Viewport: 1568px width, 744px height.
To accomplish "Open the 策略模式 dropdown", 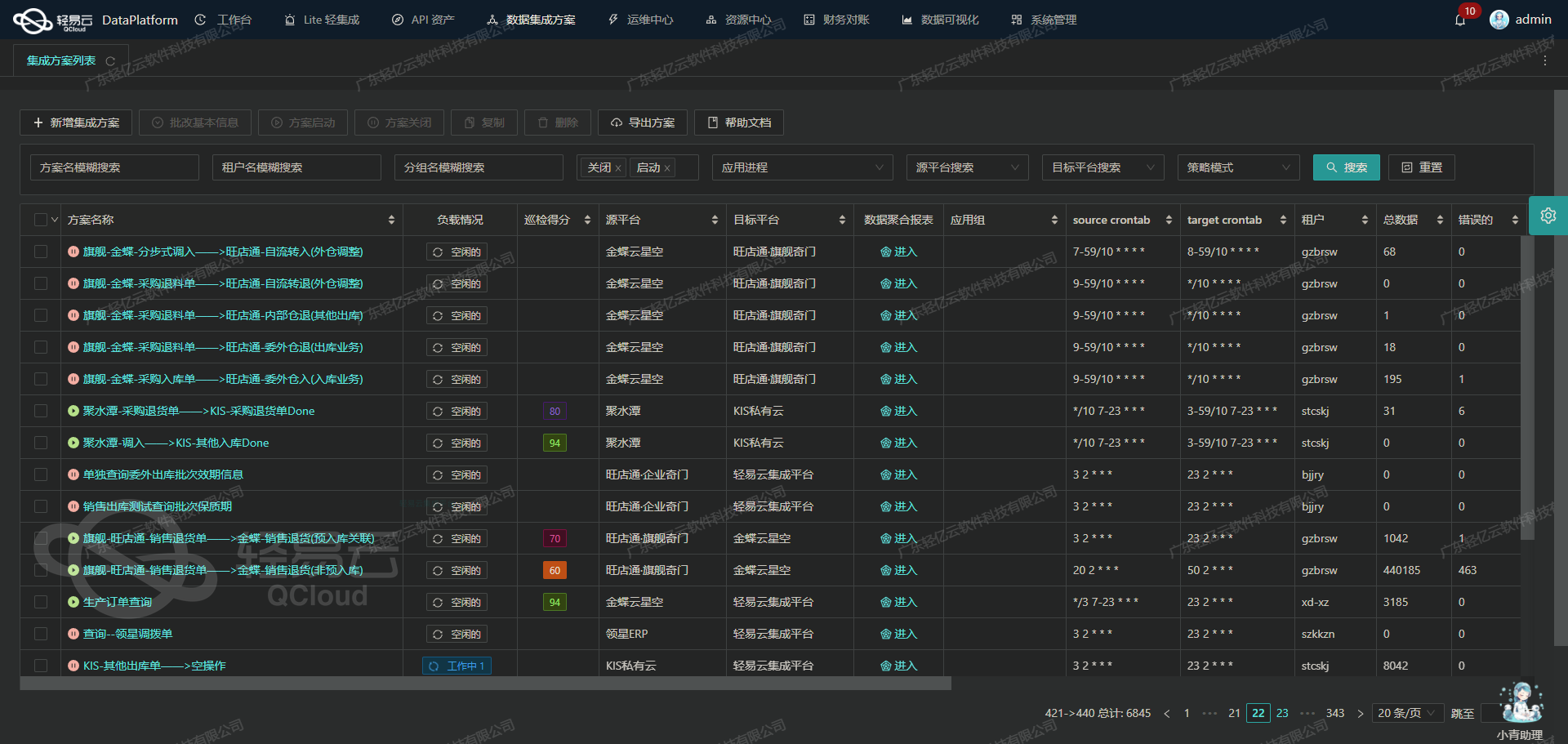I will [x=1239, y=167].
